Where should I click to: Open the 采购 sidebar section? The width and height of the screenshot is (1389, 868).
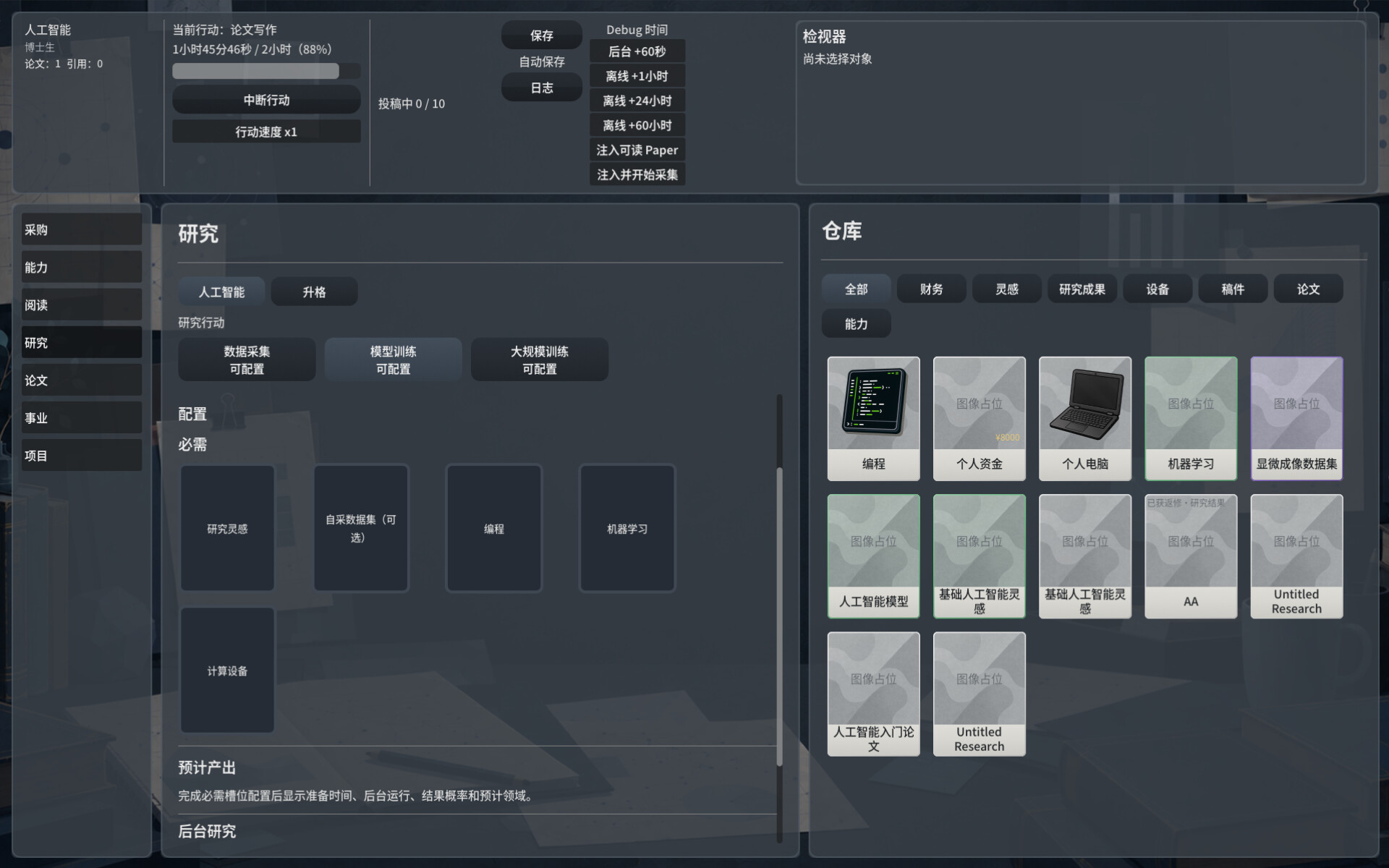[x=82, y=229]
